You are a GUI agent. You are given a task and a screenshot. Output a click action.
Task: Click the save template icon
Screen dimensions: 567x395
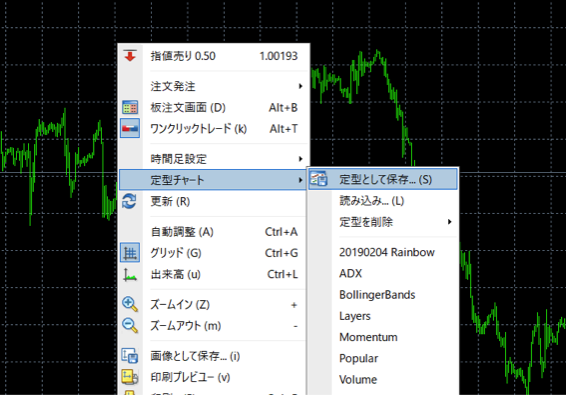point(319,179)
